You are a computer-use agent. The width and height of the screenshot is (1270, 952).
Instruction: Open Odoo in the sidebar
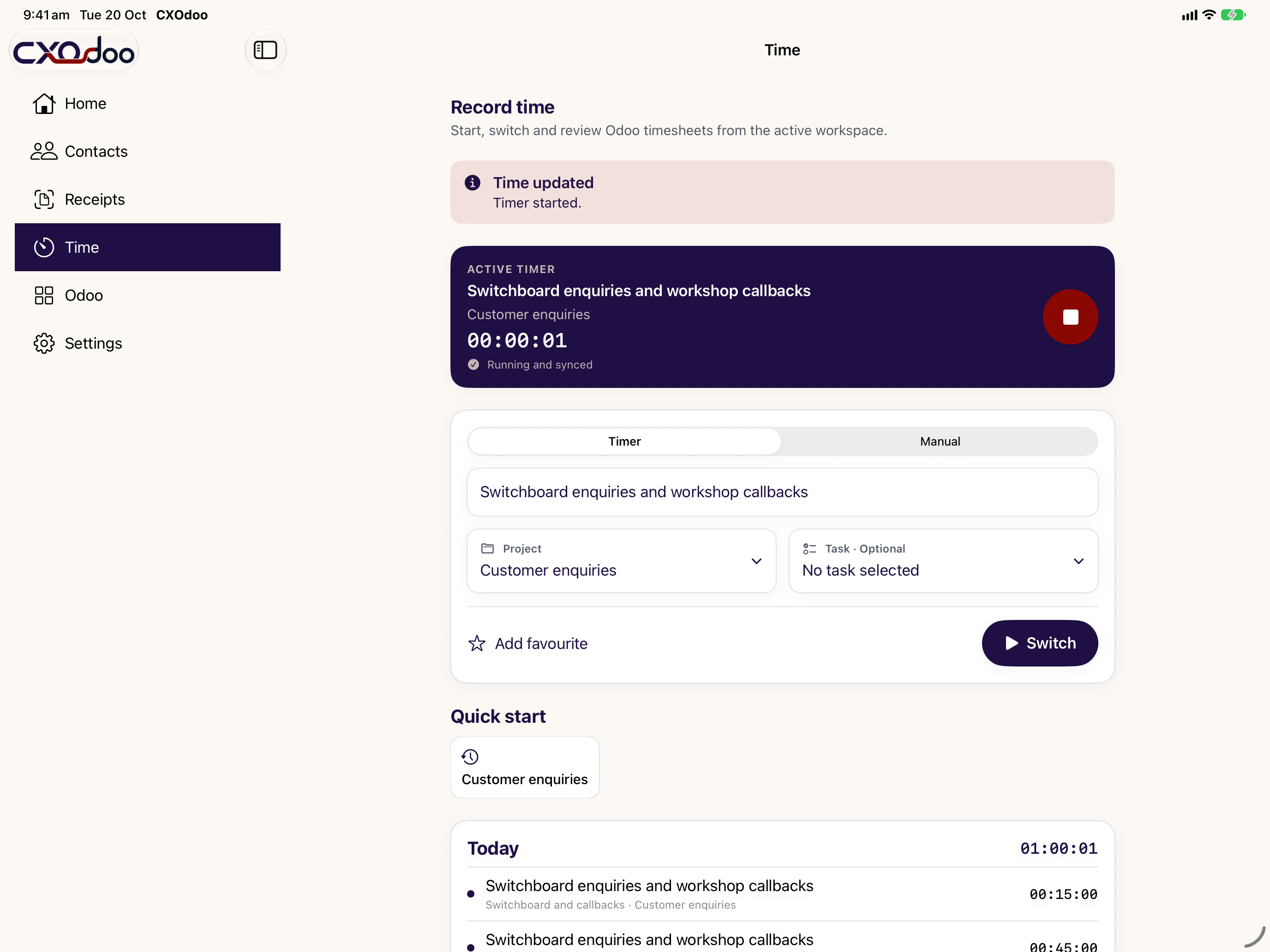click(x=148, y=296)
